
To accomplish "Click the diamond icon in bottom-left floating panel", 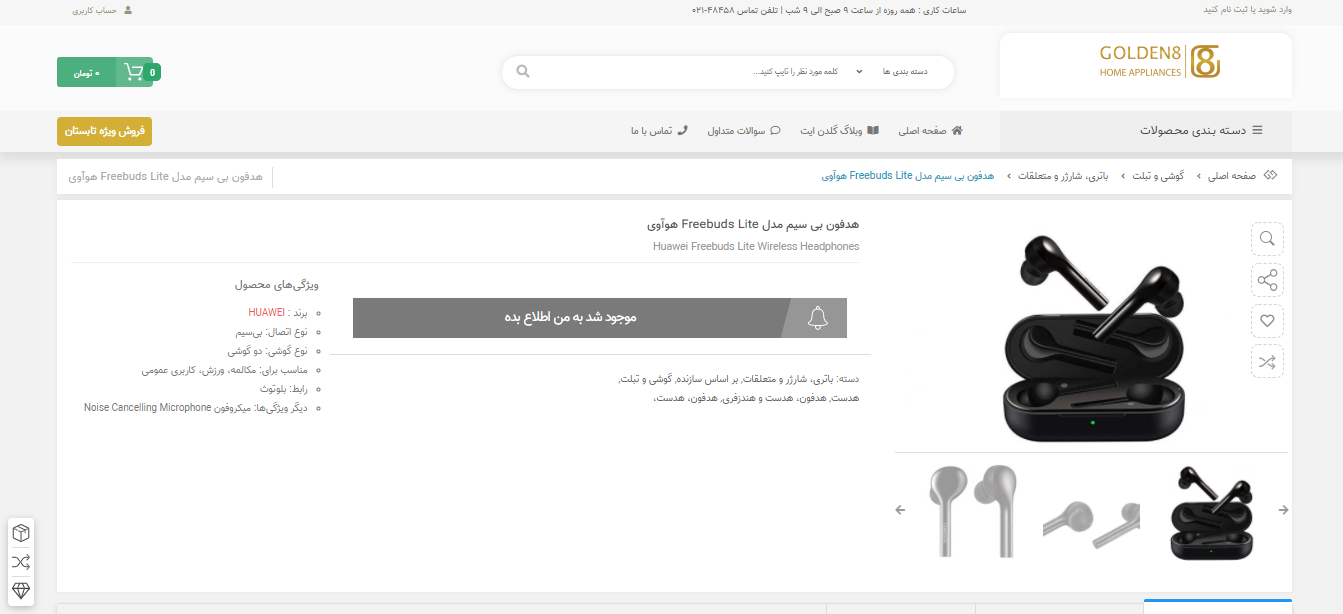I will coord(21,590).
